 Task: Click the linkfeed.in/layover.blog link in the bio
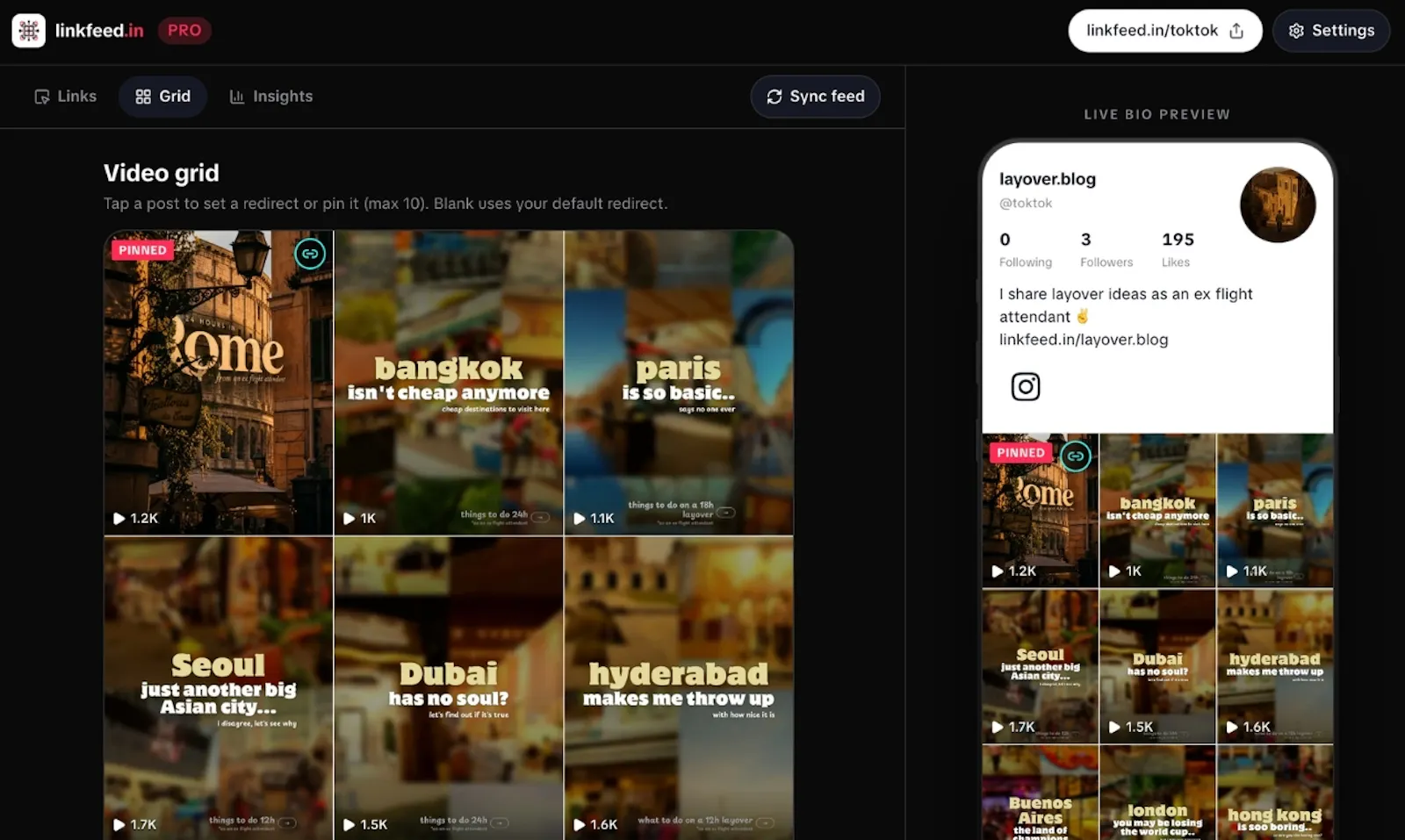pos(1084,340)
